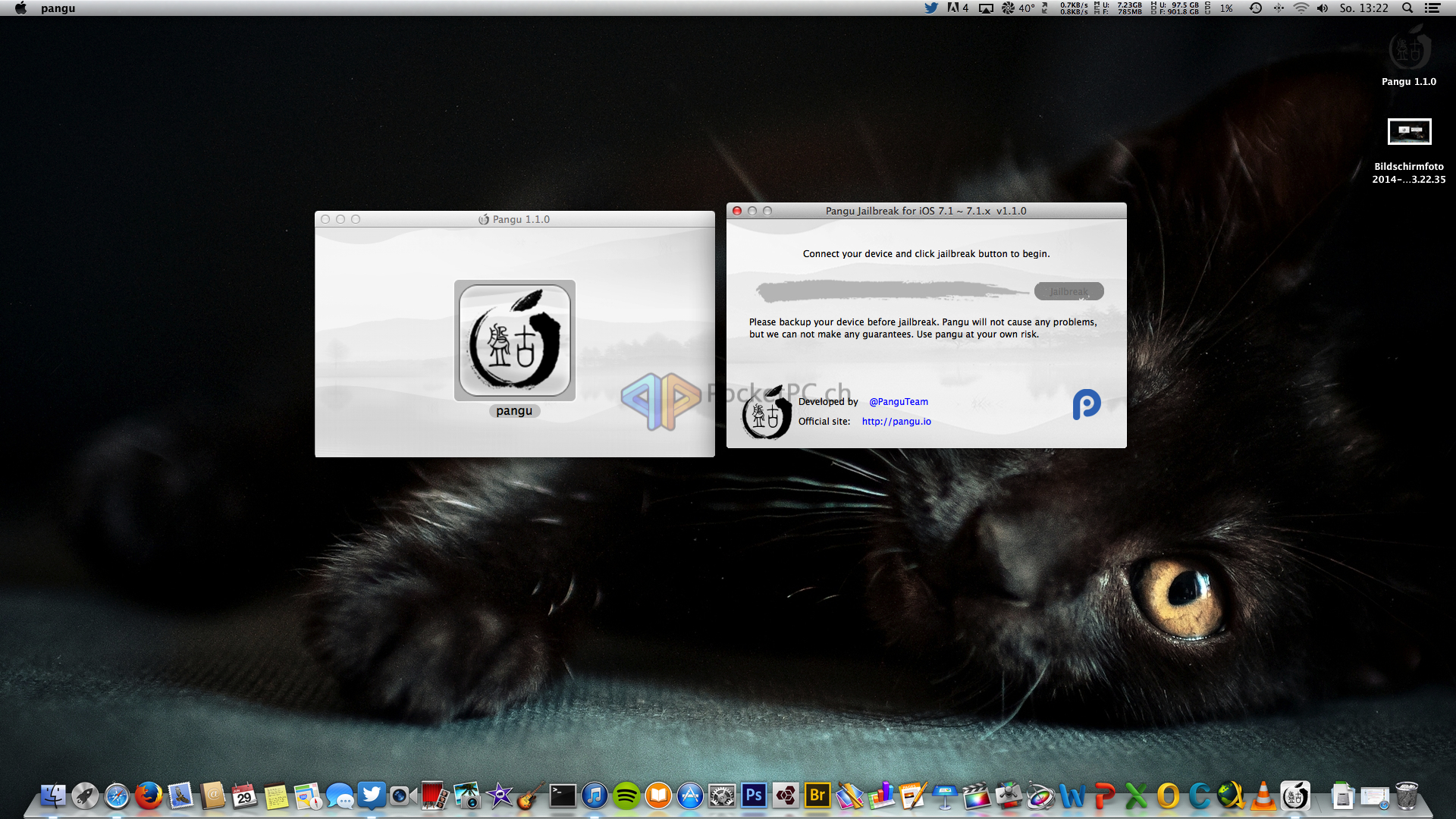Open the http://pangu.io official site link
This screenshot has height=819, width=1456.
(896, 422)
